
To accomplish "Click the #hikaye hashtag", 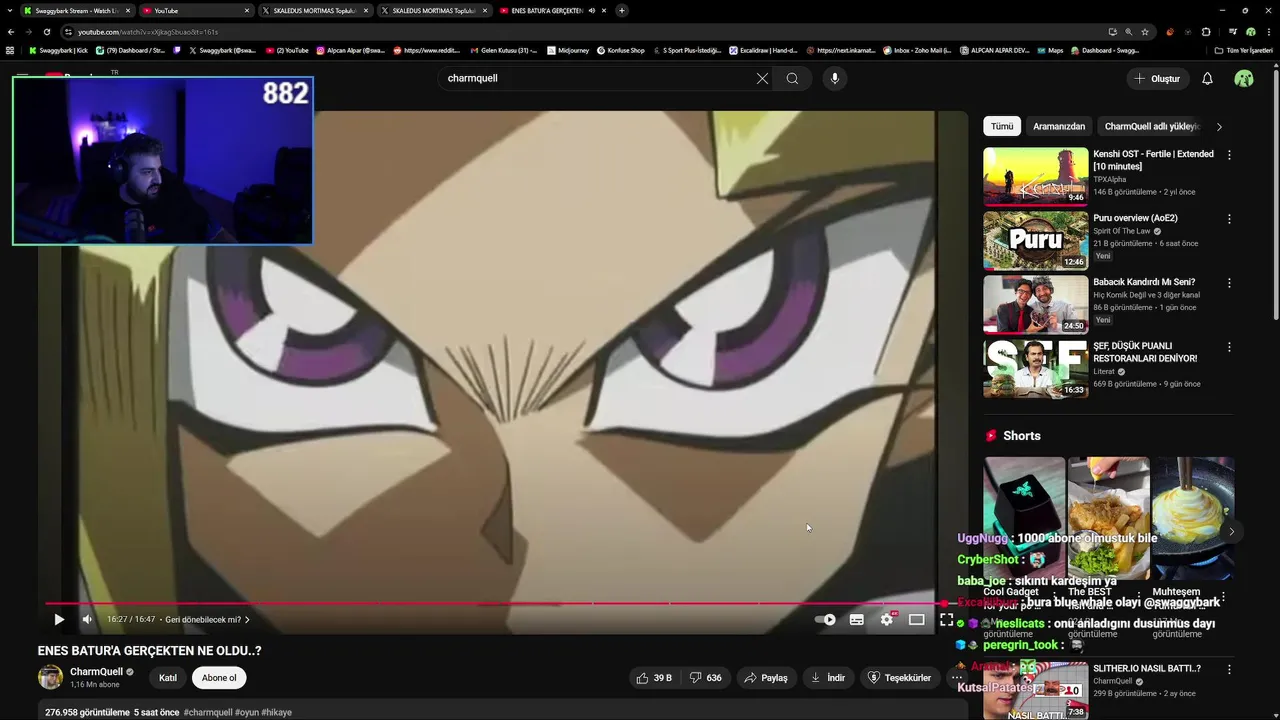I will tap(277, 712).
